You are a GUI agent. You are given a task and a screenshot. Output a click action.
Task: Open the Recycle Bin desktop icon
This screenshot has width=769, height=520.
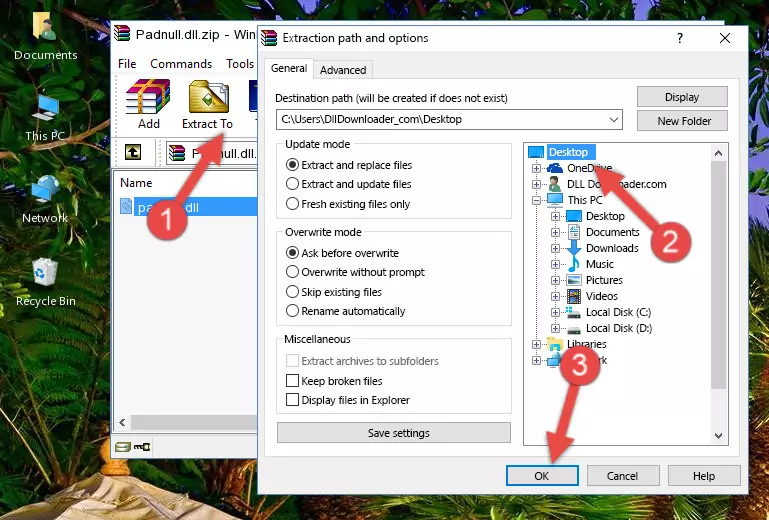(46, 283)
